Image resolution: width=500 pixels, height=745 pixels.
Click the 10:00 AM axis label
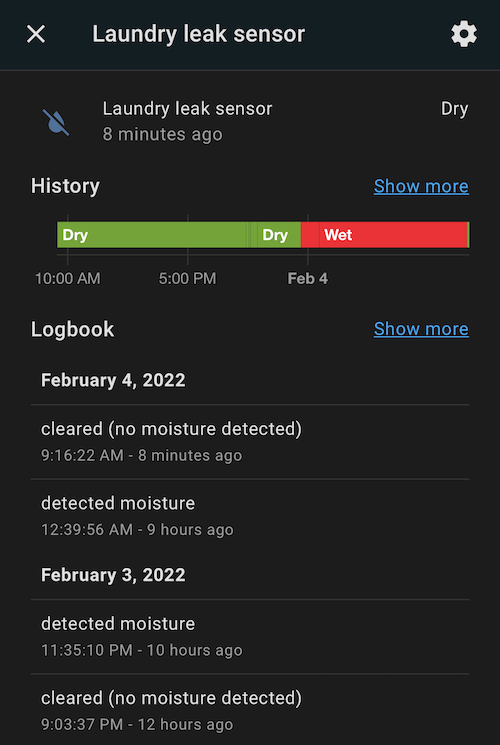point(67,278)
